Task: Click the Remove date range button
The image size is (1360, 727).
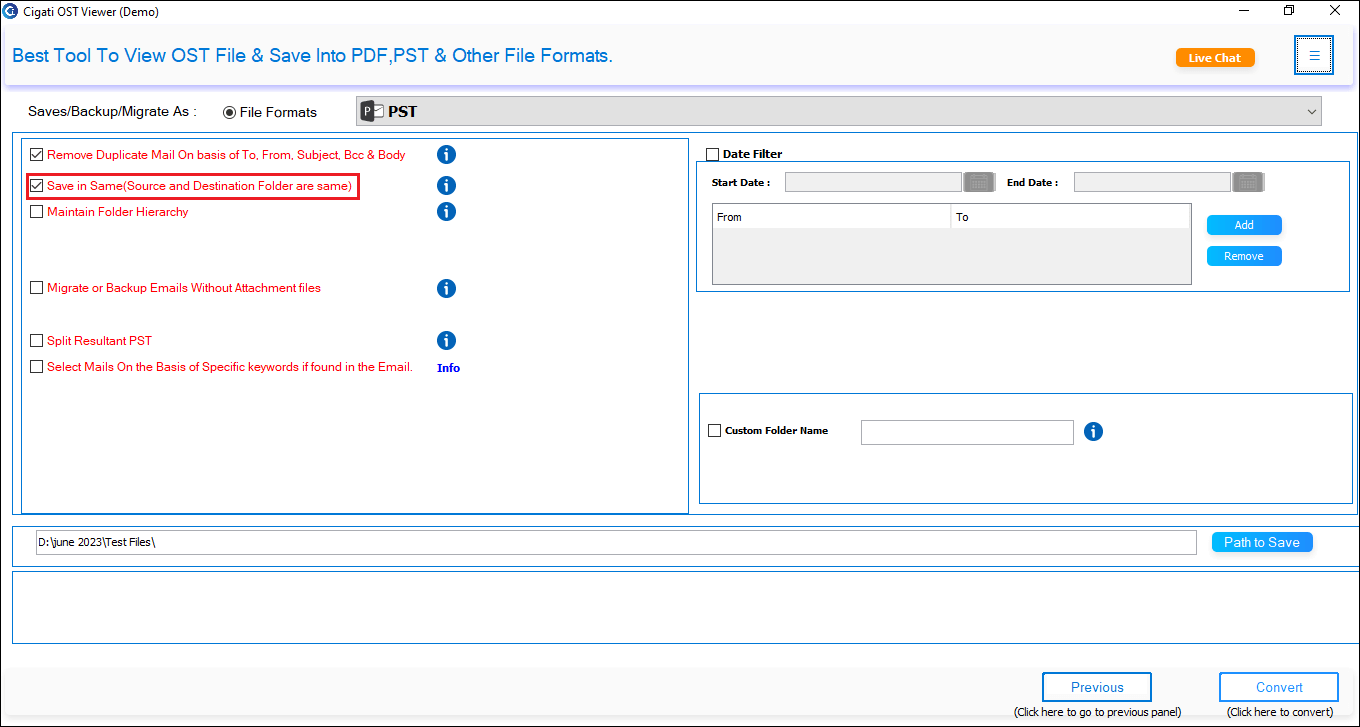Action: [1244, 256]
